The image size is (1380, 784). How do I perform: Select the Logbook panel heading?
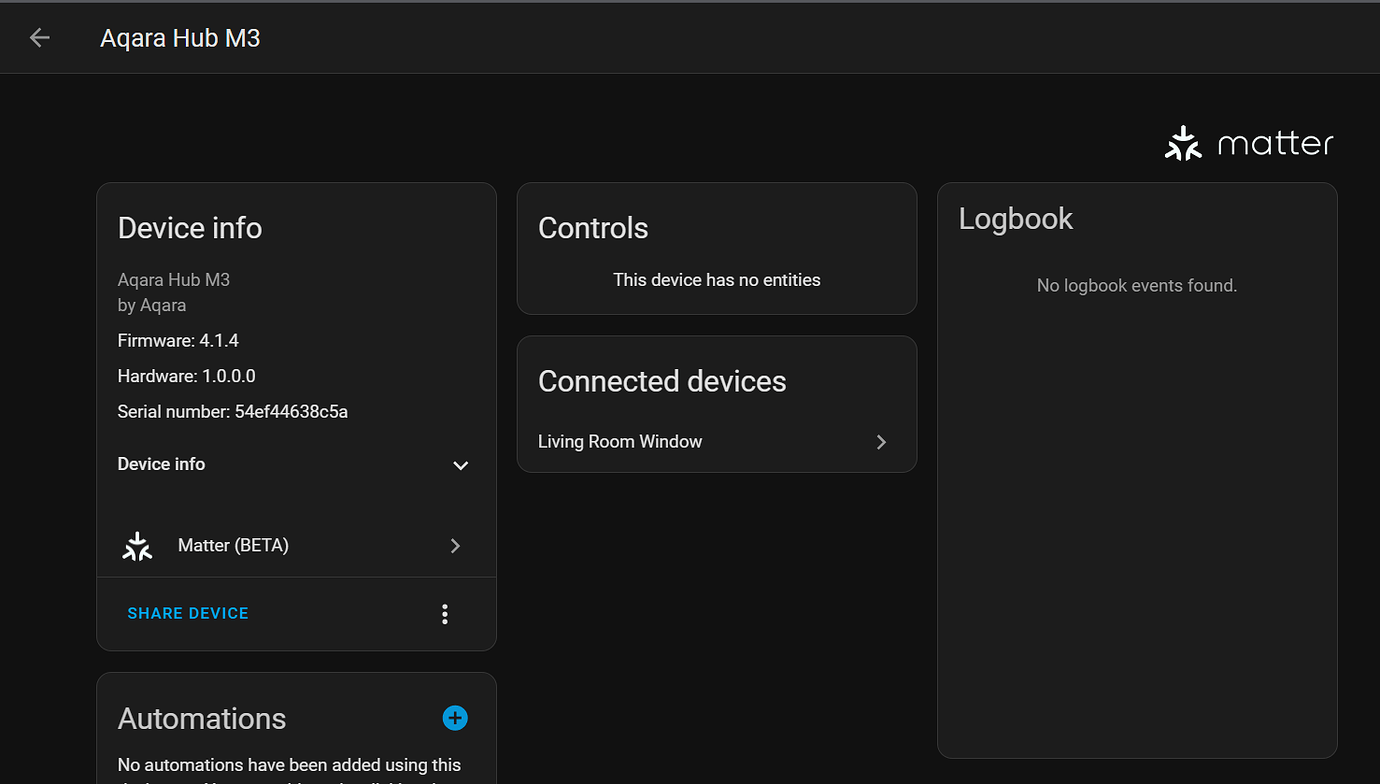click(1015, 218)
